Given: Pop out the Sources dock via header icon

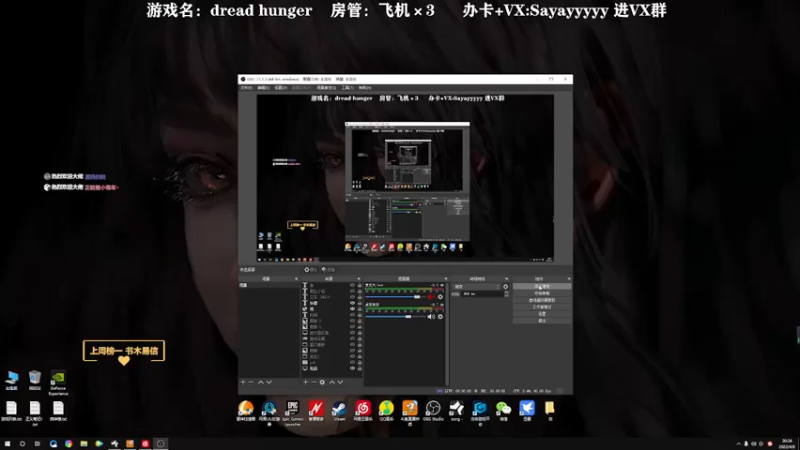Looking at the screenshot, I should pos(359,279).
